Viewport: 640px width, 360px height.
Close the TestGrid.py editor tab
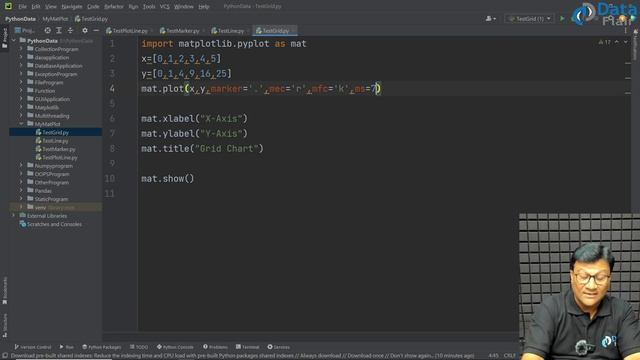click(293, 31)
